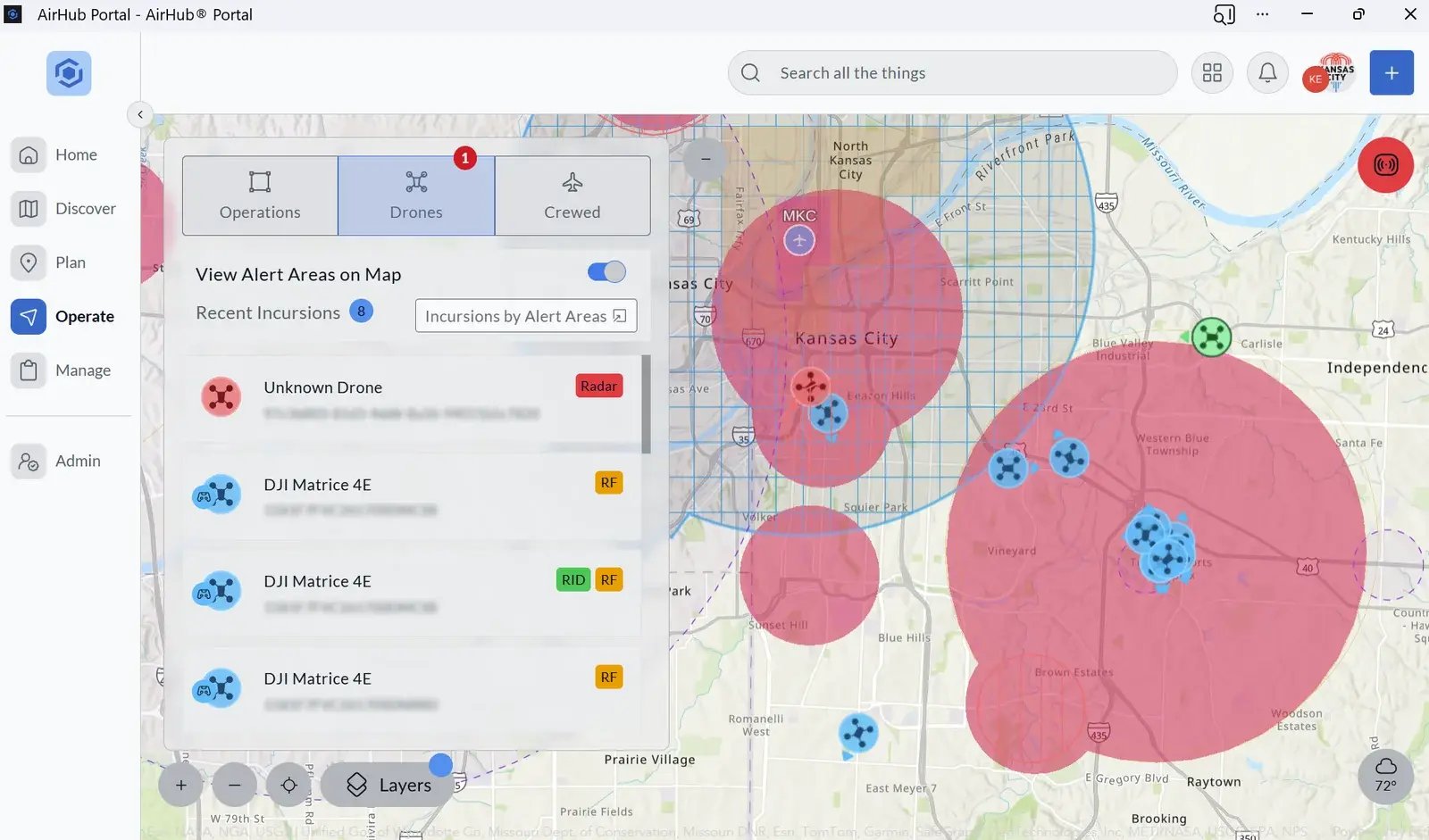Viewport: 1429px width, 840px height.
Task: Open the Home navigation item
Action: point(68,154)
